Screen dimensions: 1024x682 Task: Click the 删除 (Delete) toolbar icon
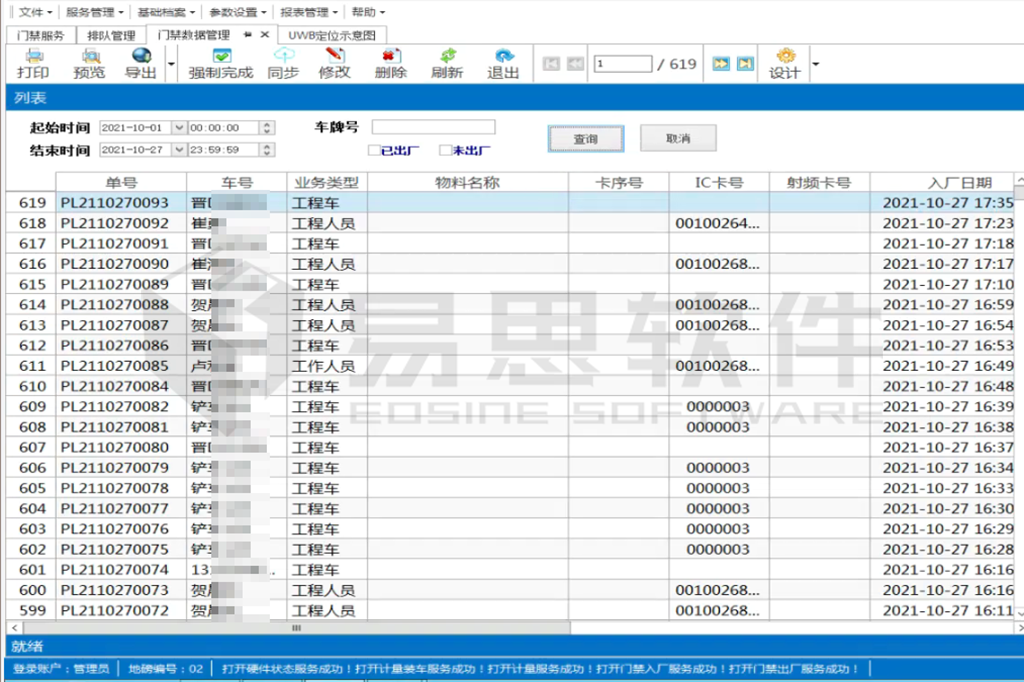click(x=389, y=65)
